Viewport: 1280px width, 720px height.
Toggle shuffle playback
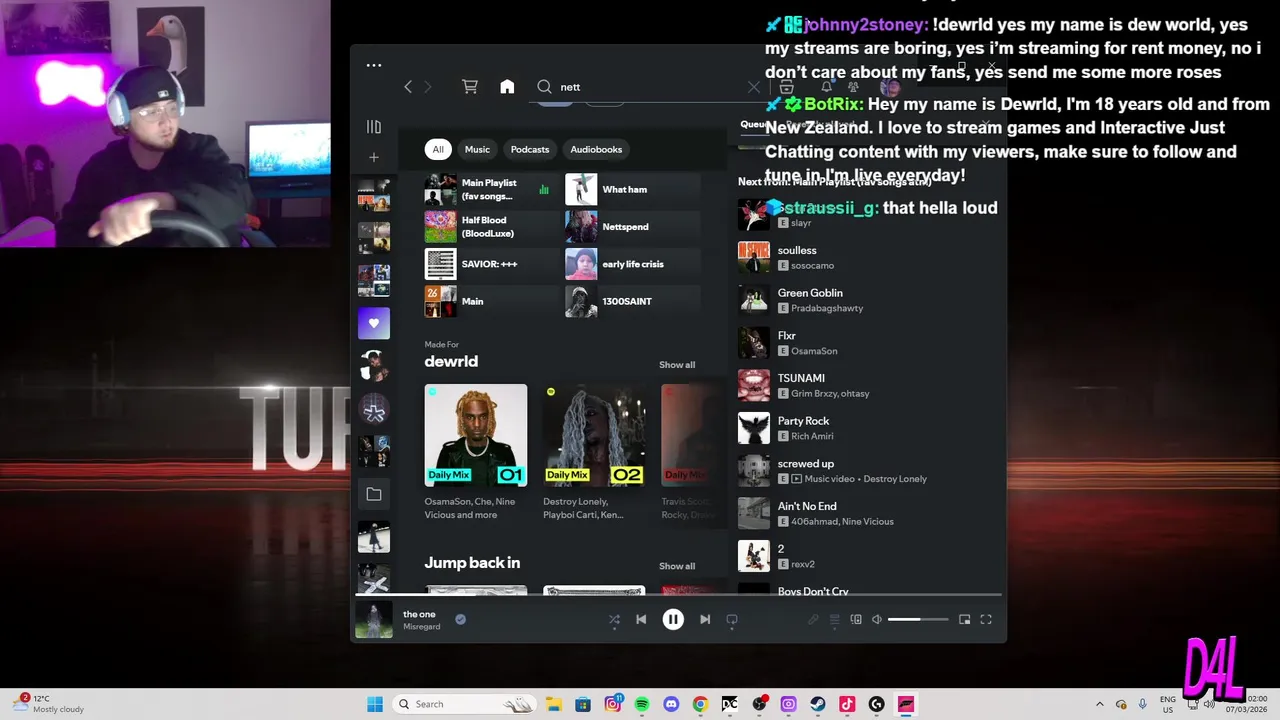click(x=614, y=620)
